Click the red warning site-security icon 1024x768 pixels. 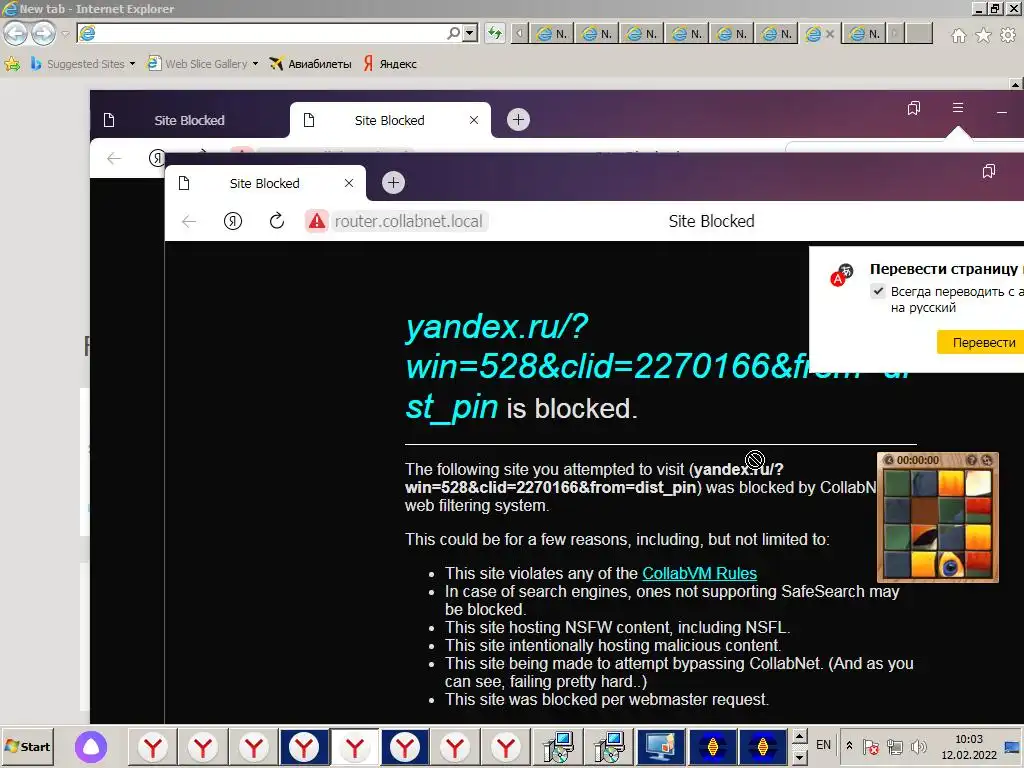(317, 221)
